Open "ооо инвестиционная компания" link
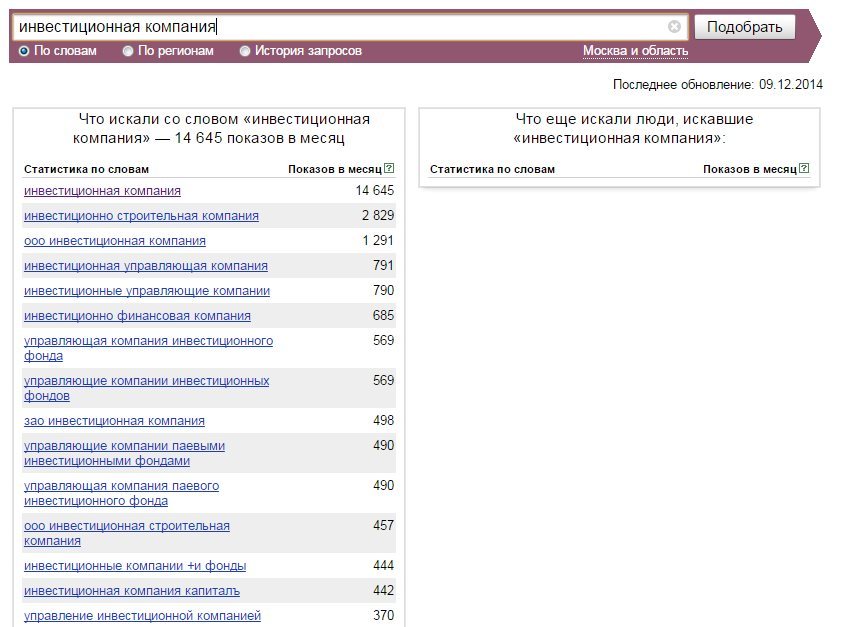The width and height of the screenshot is (844, 627). [x=115, y=241]
